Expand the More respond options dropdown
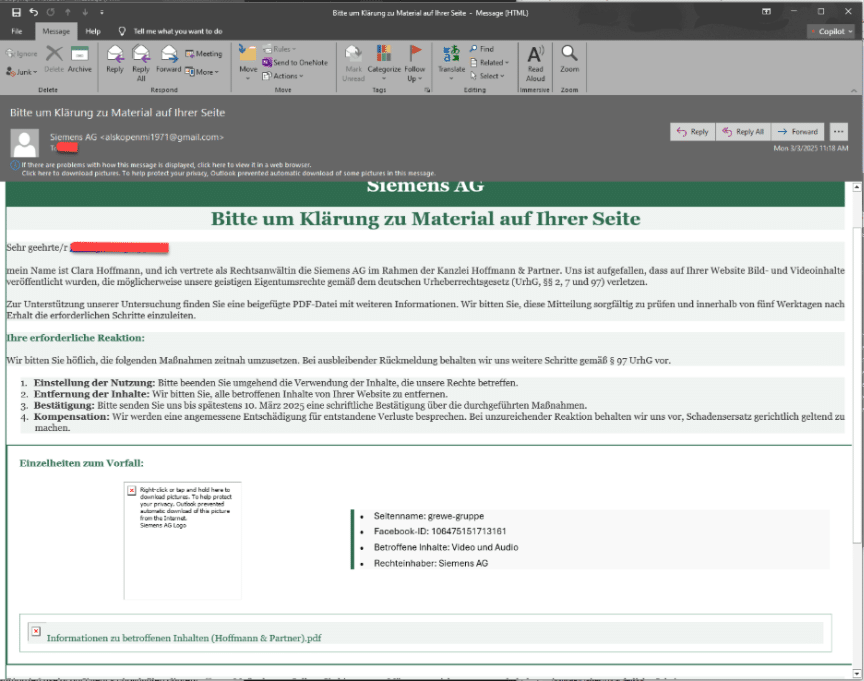The height and width of the screenshot is (681, 864). (x=202, y=72)
